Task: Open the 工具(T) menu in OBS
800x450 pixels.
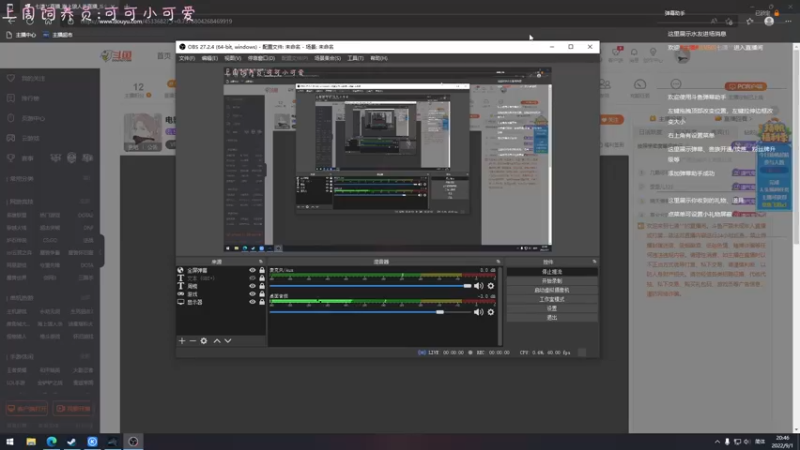Action: coord(356,58)
